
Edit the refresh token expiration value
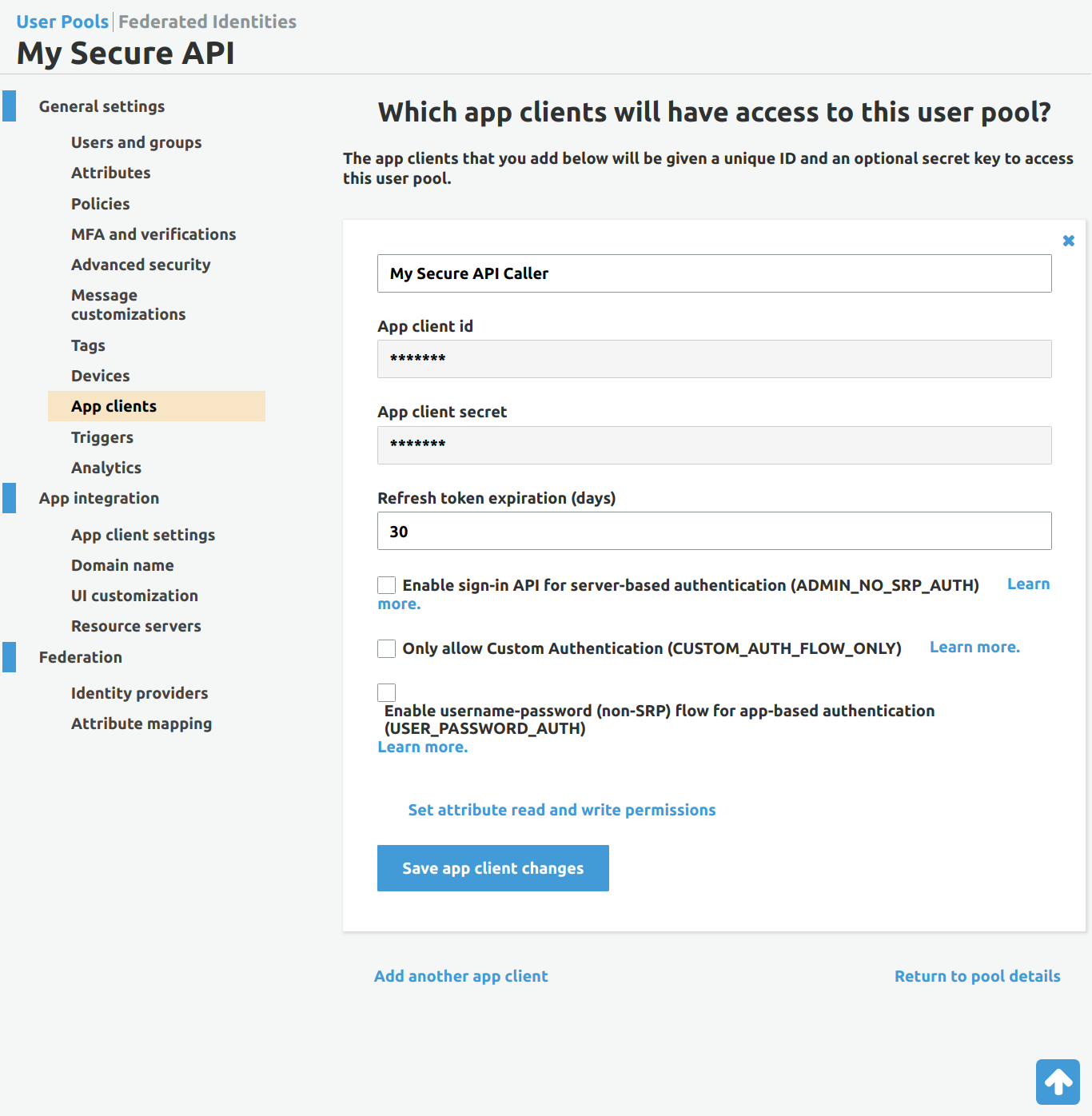click(714, 531)
